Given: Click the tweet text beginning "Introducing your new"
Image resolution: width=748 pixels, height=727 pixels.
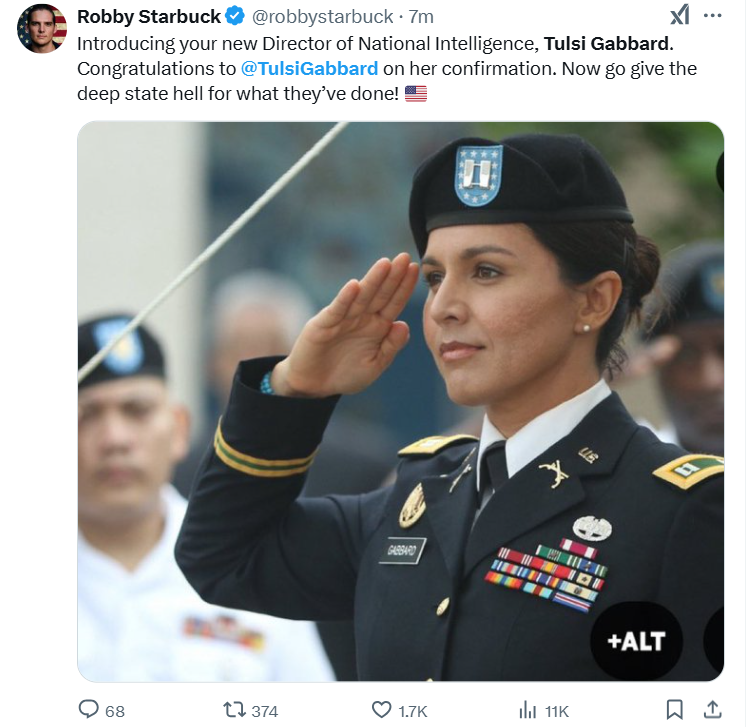Looking at the screenshot, I should [300, 44].
